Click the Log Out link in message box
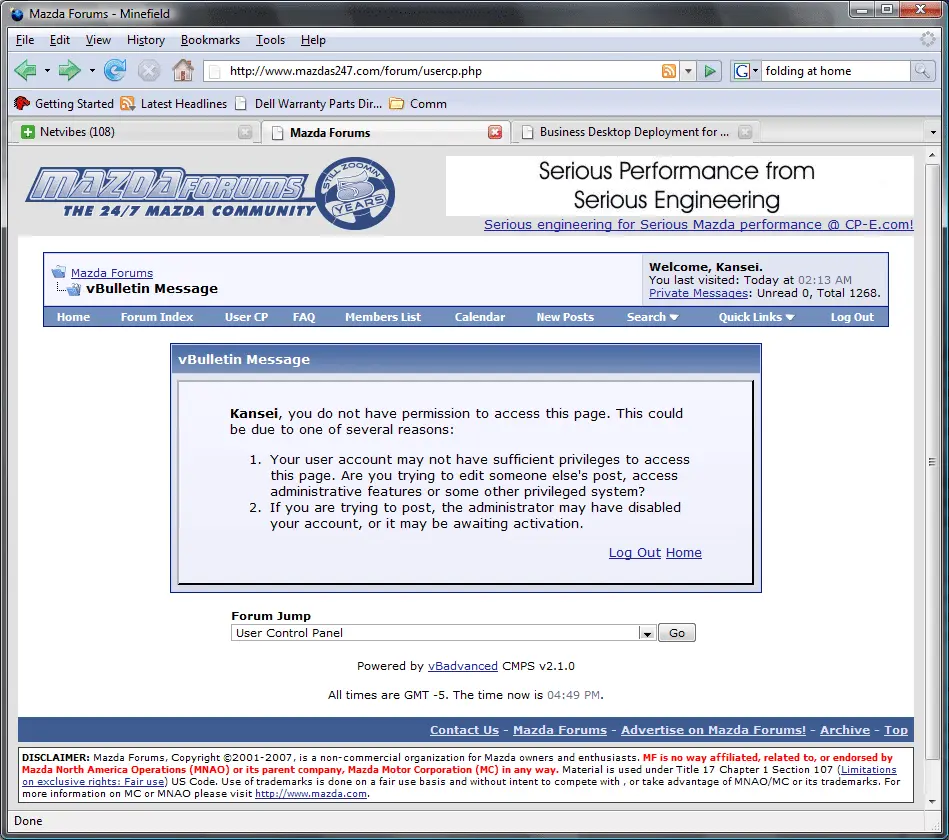This screenshot has height=840, width=949. pos(634,553)
